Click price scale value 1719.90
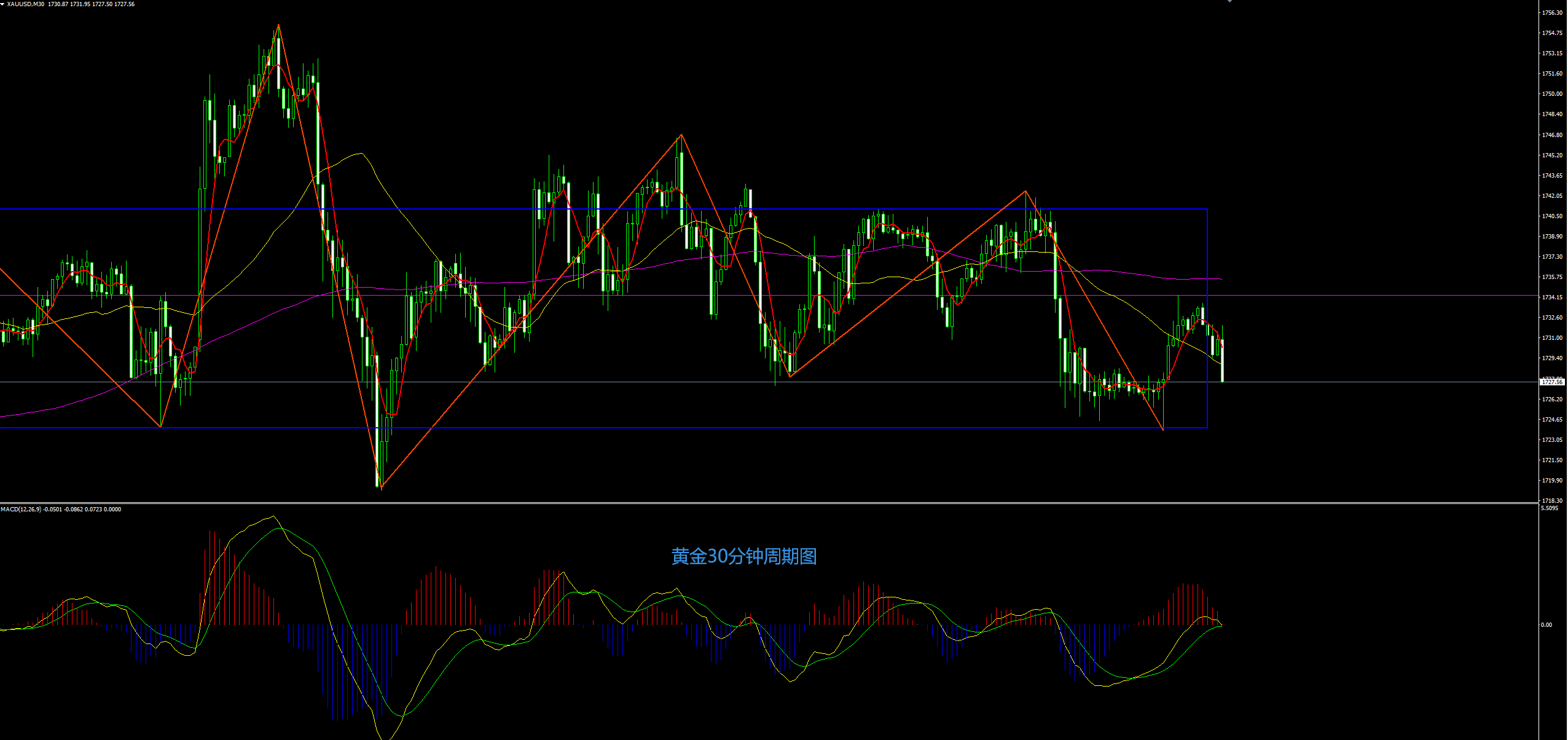Image resolution: width=1568 pixels, height=740 pixels. [x=1552, y=481]
